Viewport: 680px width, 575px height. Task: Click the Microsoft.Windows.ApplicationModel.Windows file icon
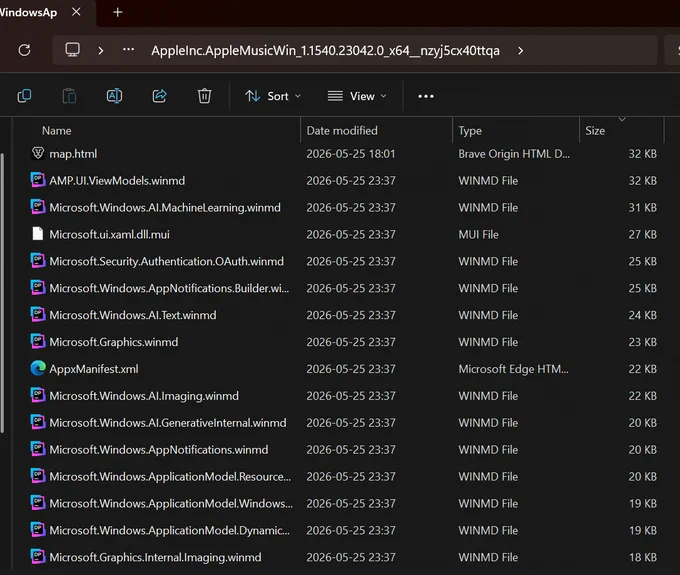tap(38, 503)
